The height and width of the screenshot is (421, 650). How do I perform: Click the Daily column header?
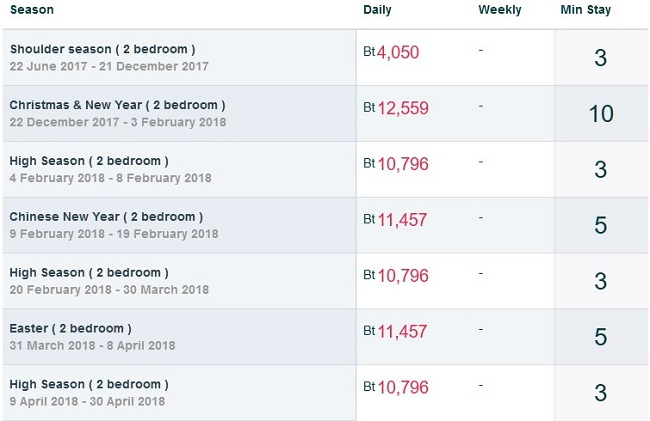[x=377, y=10]
